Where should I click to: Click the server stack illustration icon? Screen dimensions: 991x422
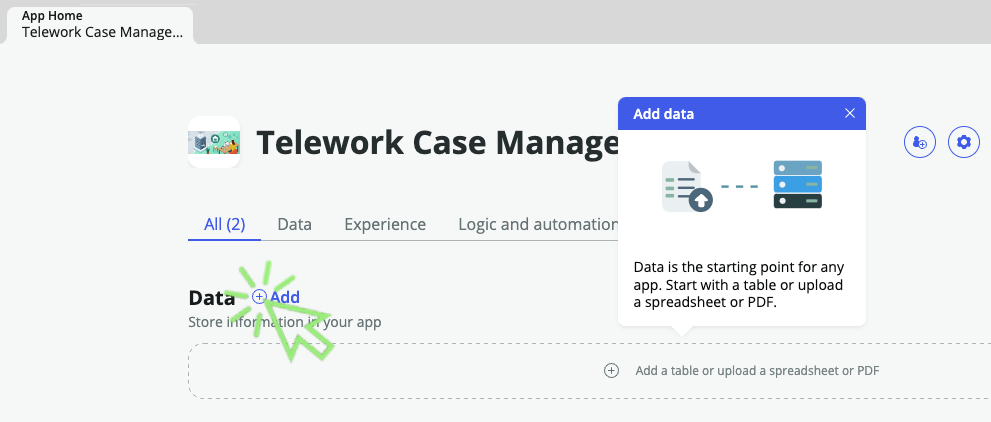coord(797,185)
